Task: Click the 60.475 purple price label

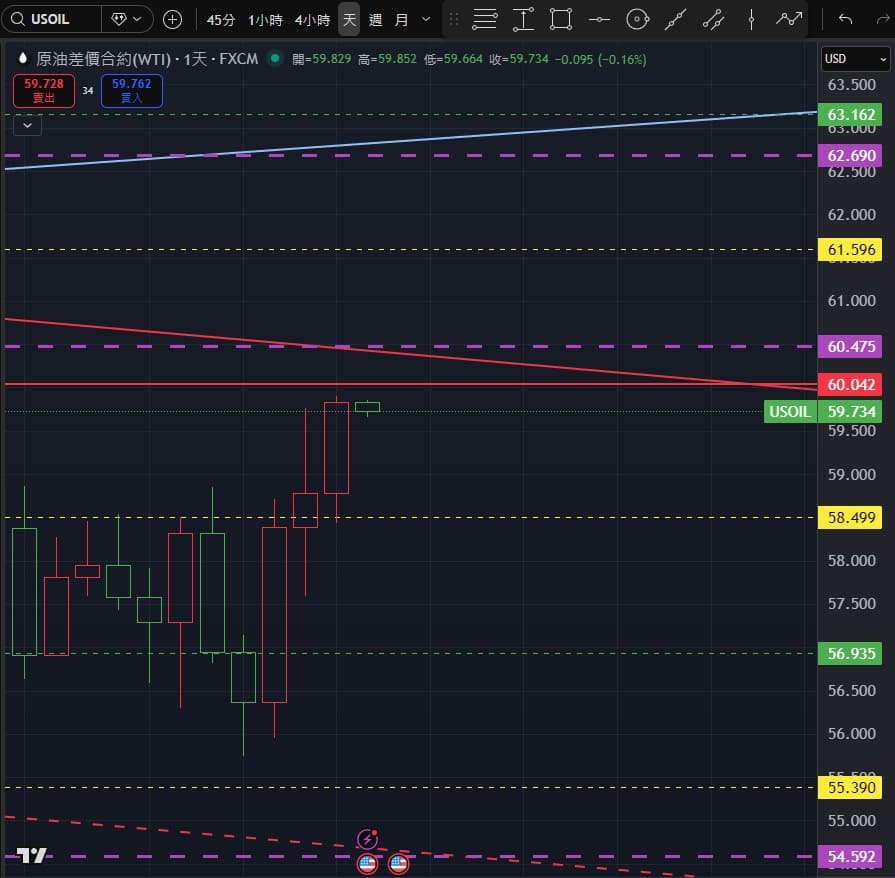Action: pyautogui.click(x=850, y=347)
